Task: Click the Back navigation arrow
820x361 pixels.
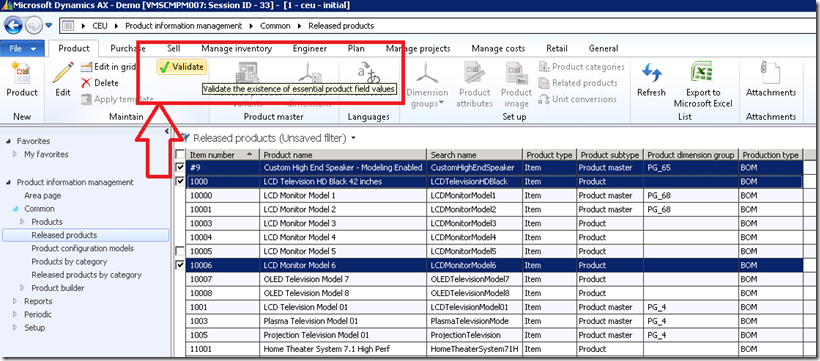Action: [13, 25]
